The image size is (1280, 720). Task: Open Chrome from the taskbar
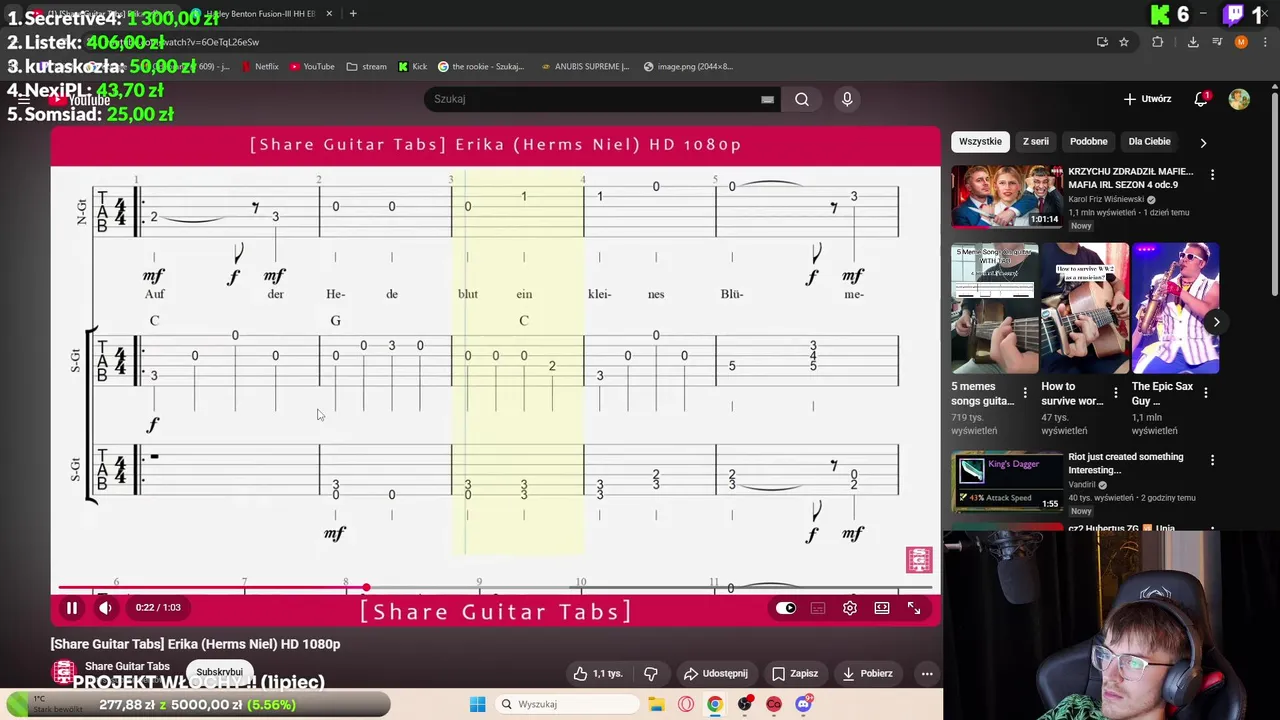[715, 704]
